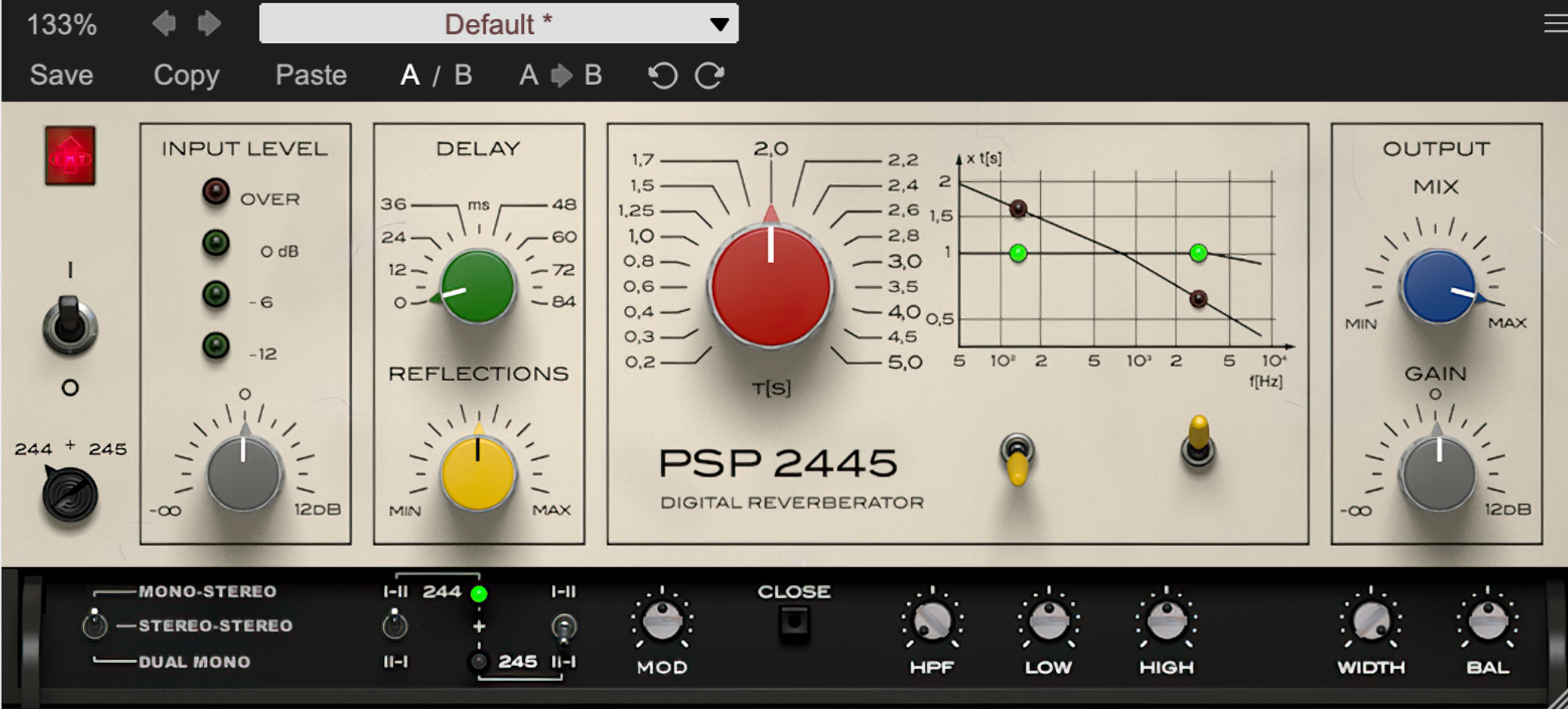The width and height of the screenshot is (1568, 709).
Task: Click Save to store the preset
Action: point(61,75)
